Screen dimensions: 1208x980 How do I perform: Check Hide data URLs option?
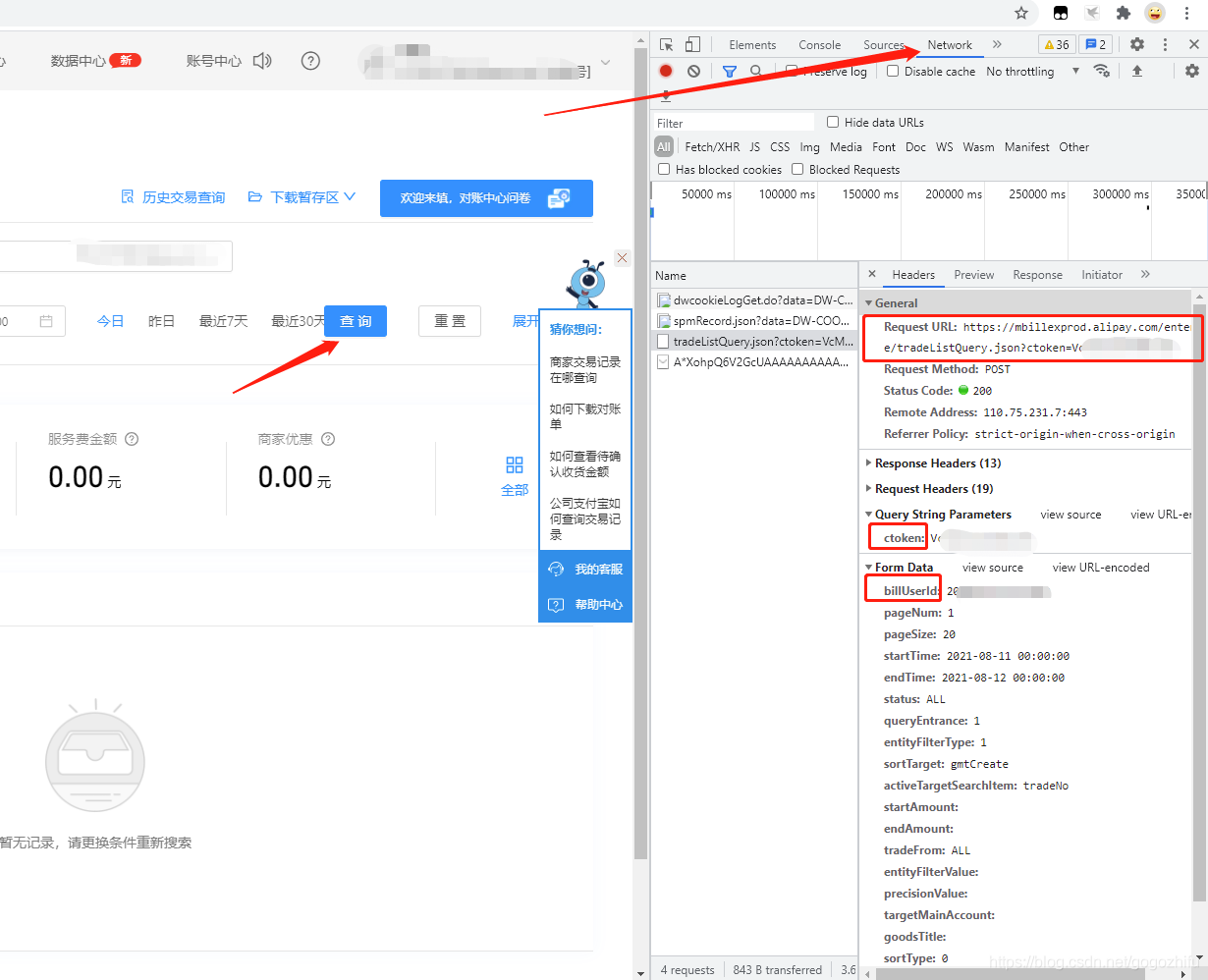833,122
